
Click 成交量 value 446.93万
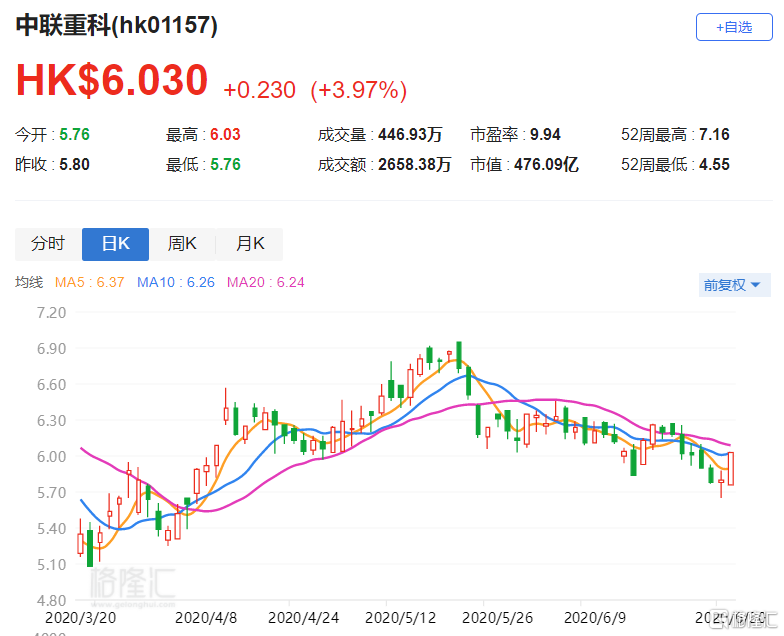pos(410,134)
